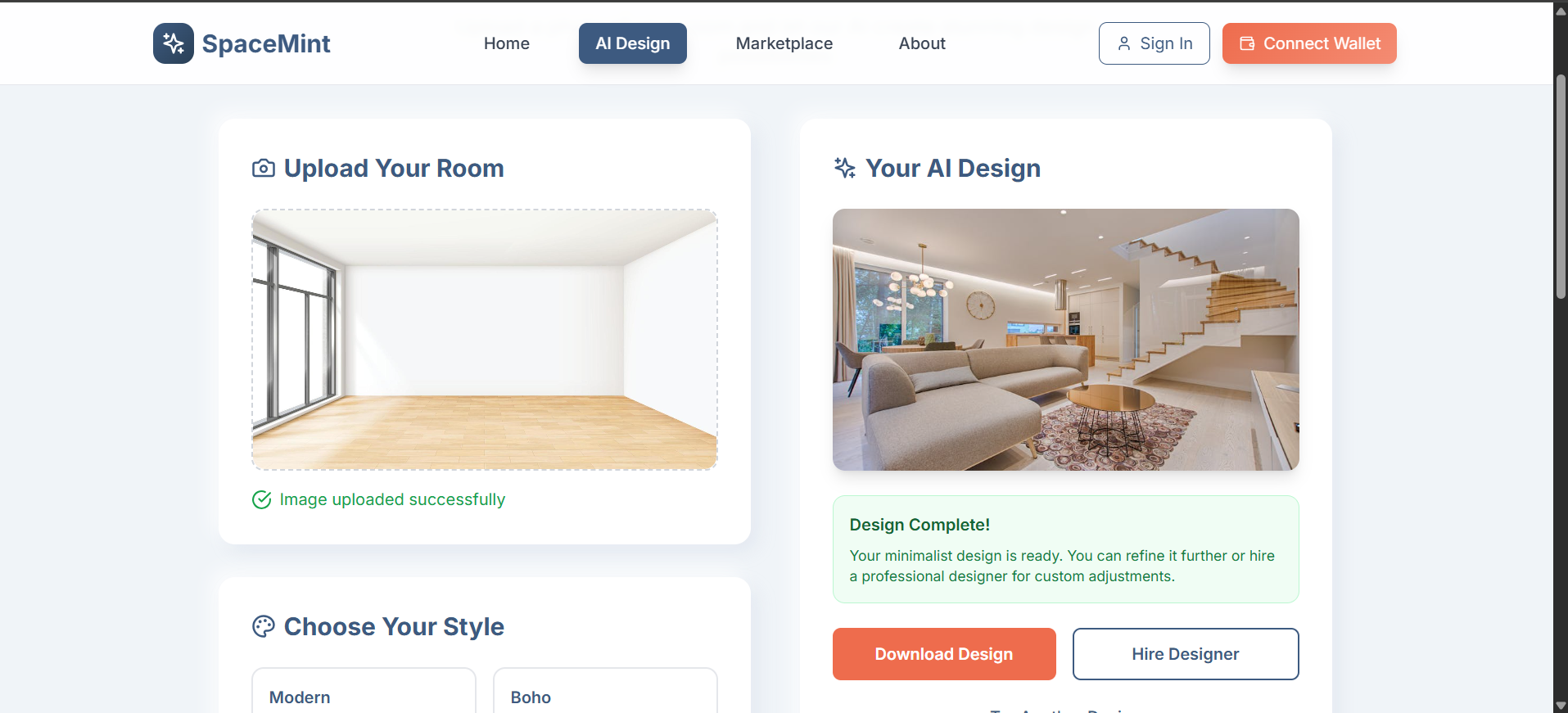Click the wallet icon in Connect Wallet
Image resolution: width=1568 pixels, height=713 pixels.
pos(1247,43)
